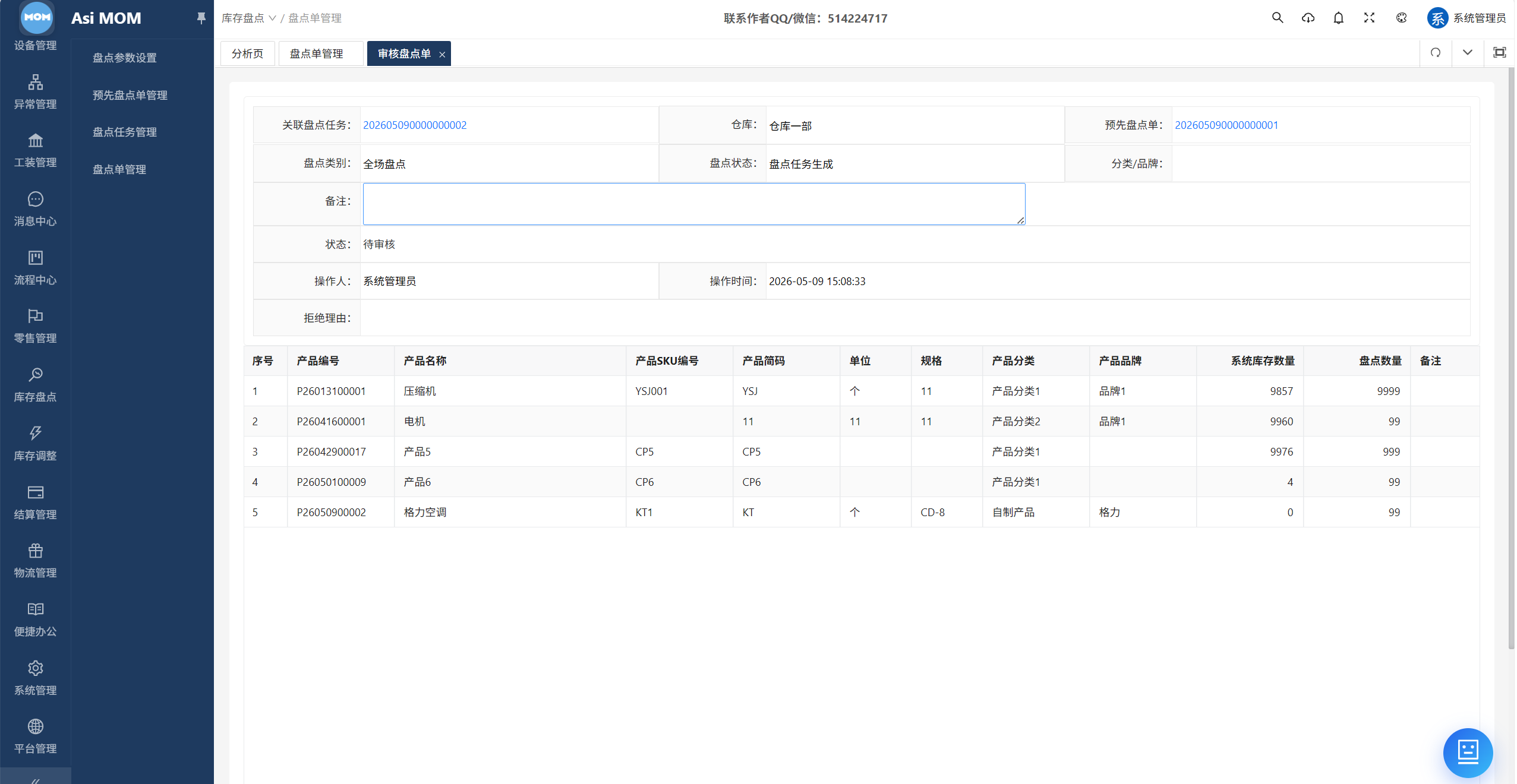Image resolution: width=1517 pixels, height=784 pixels.
Task: Click the 系统管理员 user avatar
Action: click(x=1437, y=18)
